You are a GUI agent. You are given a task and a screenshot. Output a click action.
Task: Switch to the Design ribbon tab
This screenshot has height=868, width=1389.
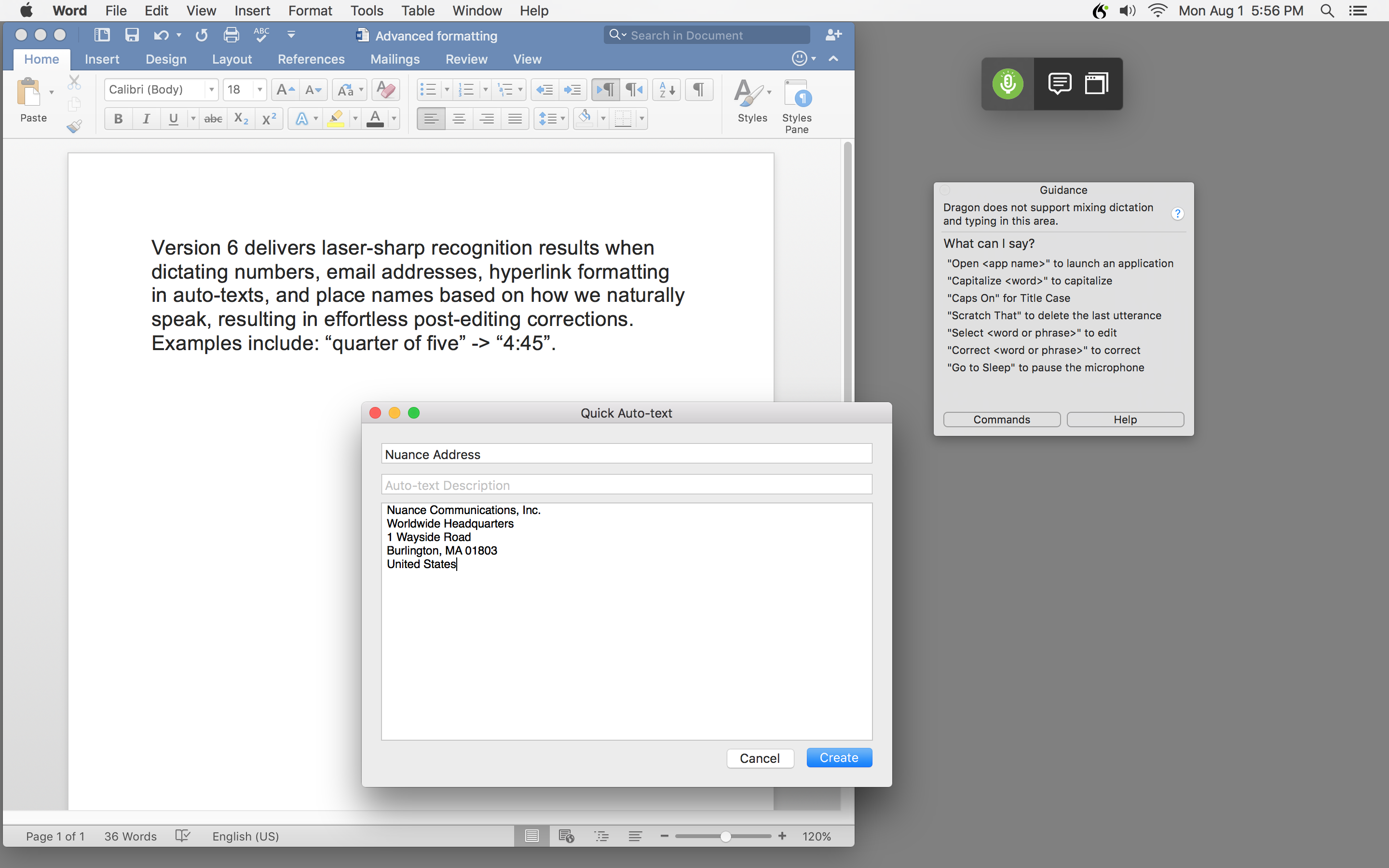(x=166, y=59)
